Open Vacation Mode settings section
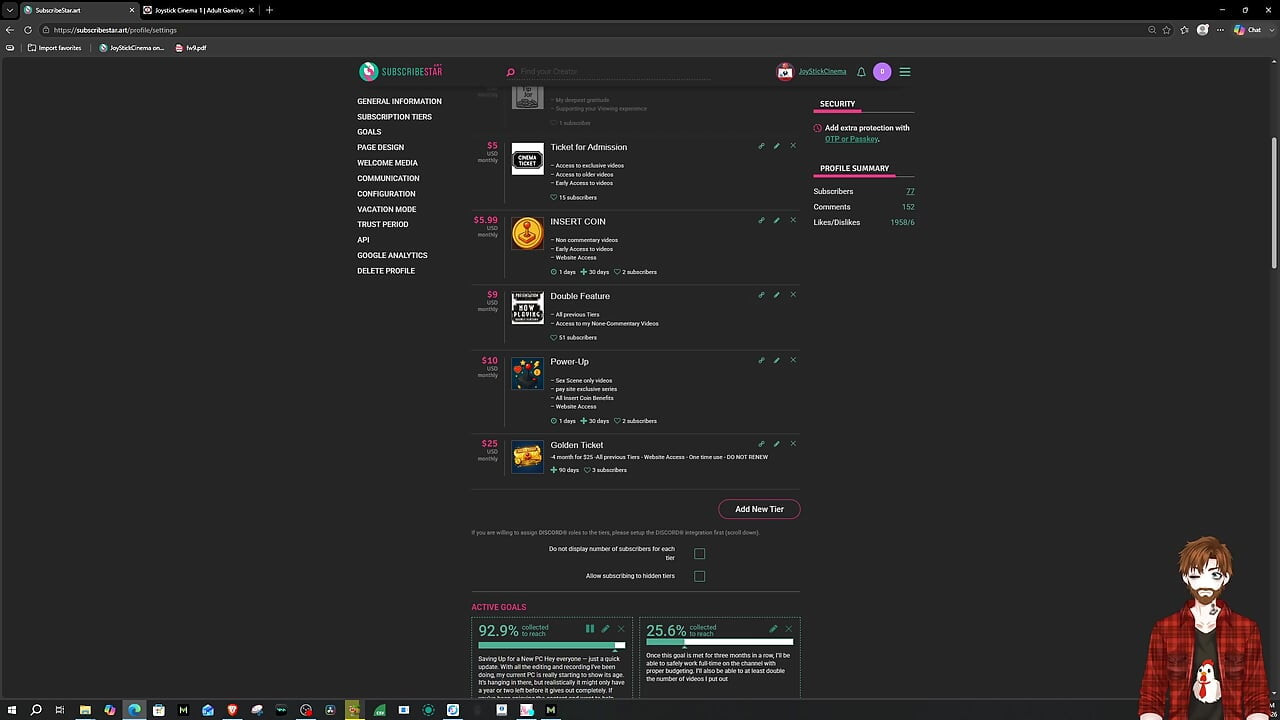 (x=387, y=209)
